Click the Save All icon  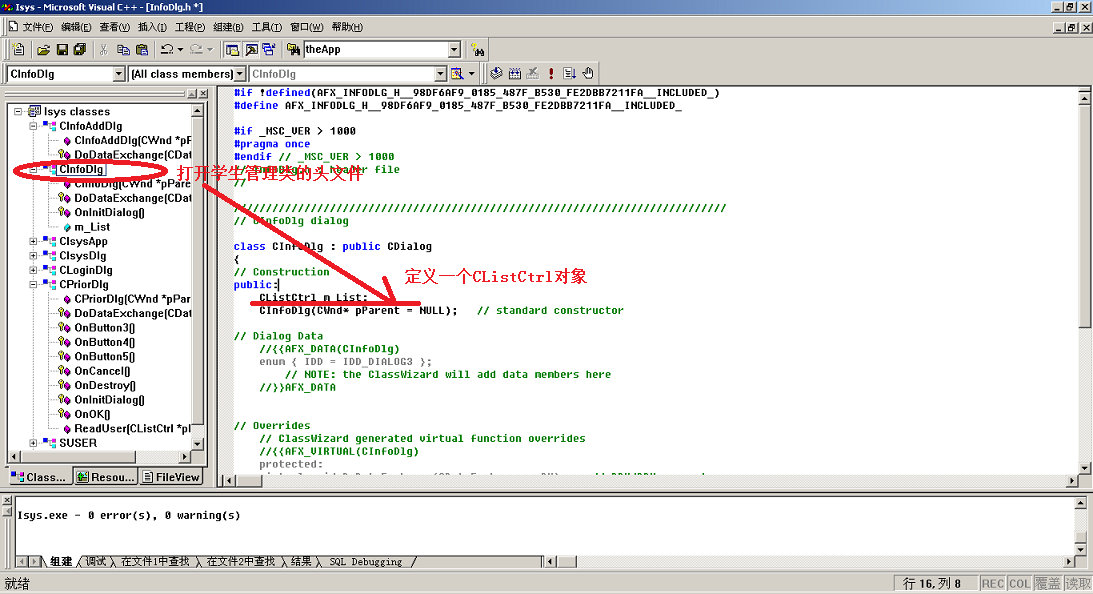click(x=80, y=49)
